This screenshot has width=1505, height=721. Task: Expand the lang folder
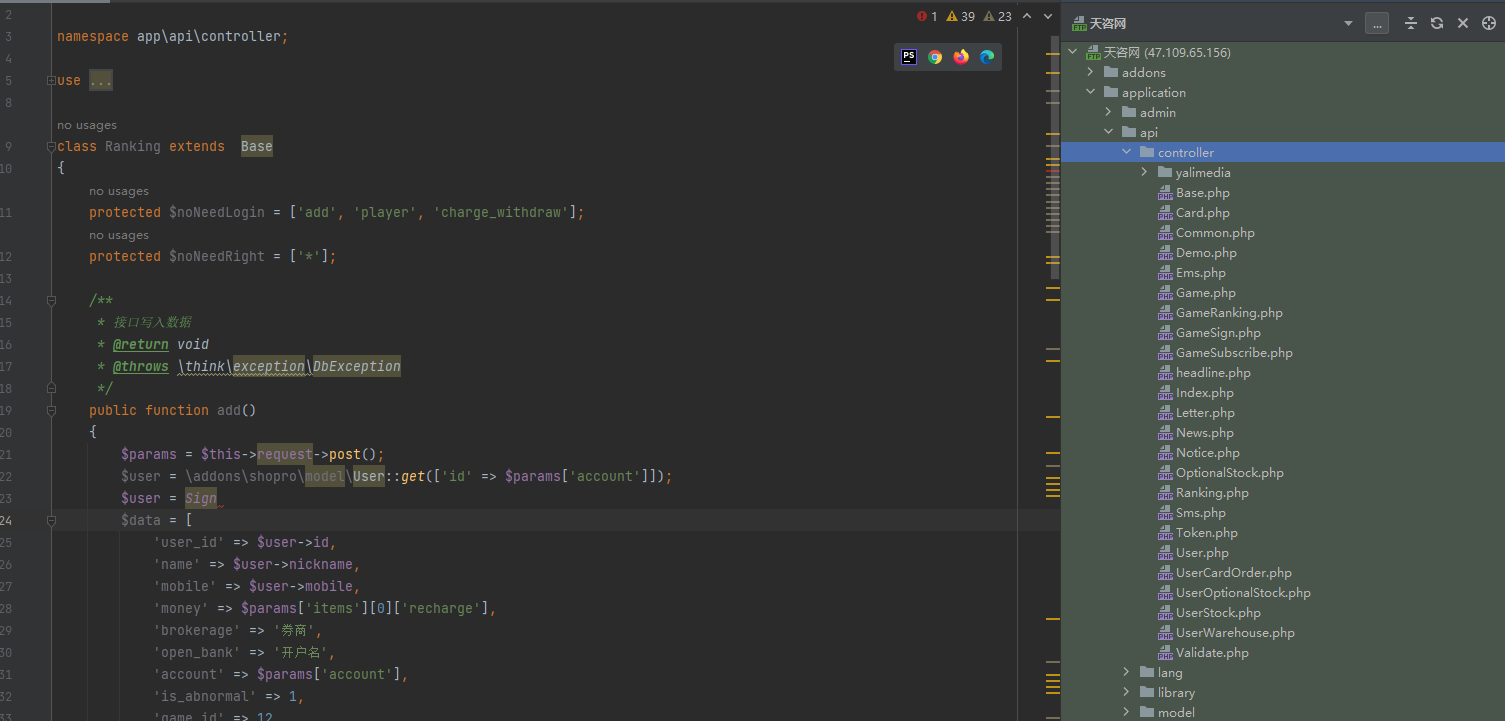[1127, 672]
